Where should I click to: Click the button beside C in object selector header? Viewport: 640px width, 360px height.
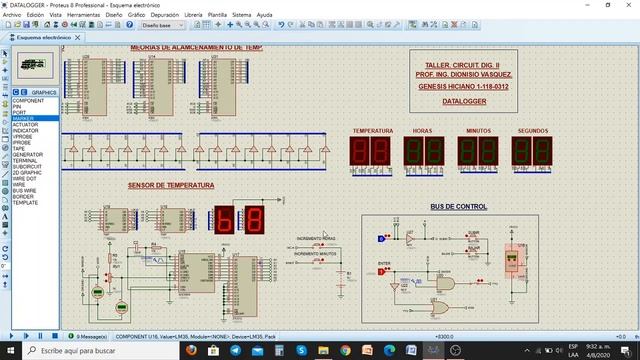[x=24, y=92]
